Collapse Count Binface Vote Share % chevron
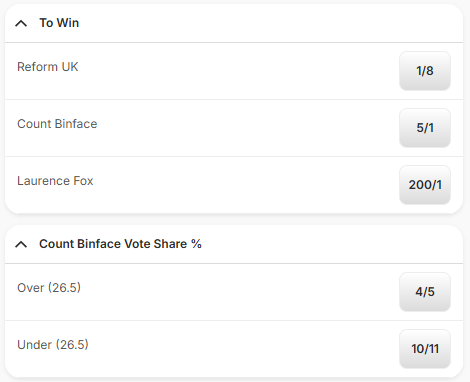This screenshot has height=382, width=470. tap(21, 244)
